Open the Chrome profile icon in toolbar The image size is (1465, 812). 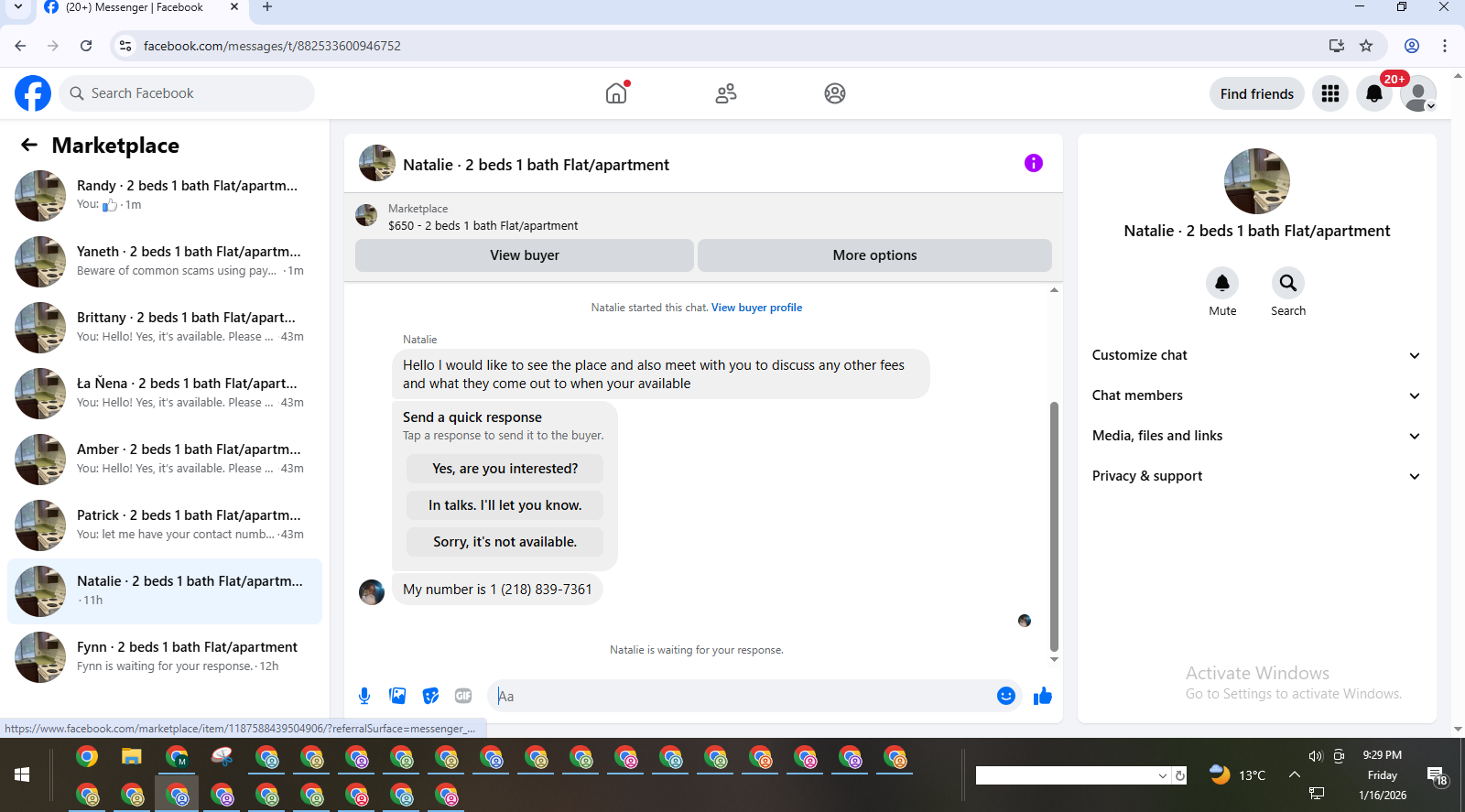pos(1412,46)
